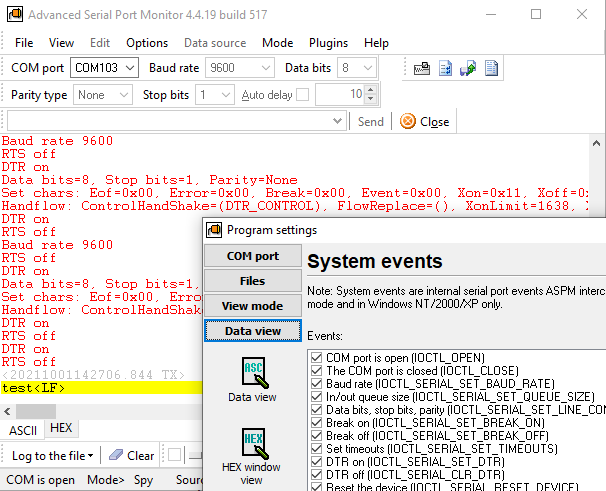Open the Stop bits dropdown
The width and height of the screenshot is (606, 491).
click(x=226, y=95)
